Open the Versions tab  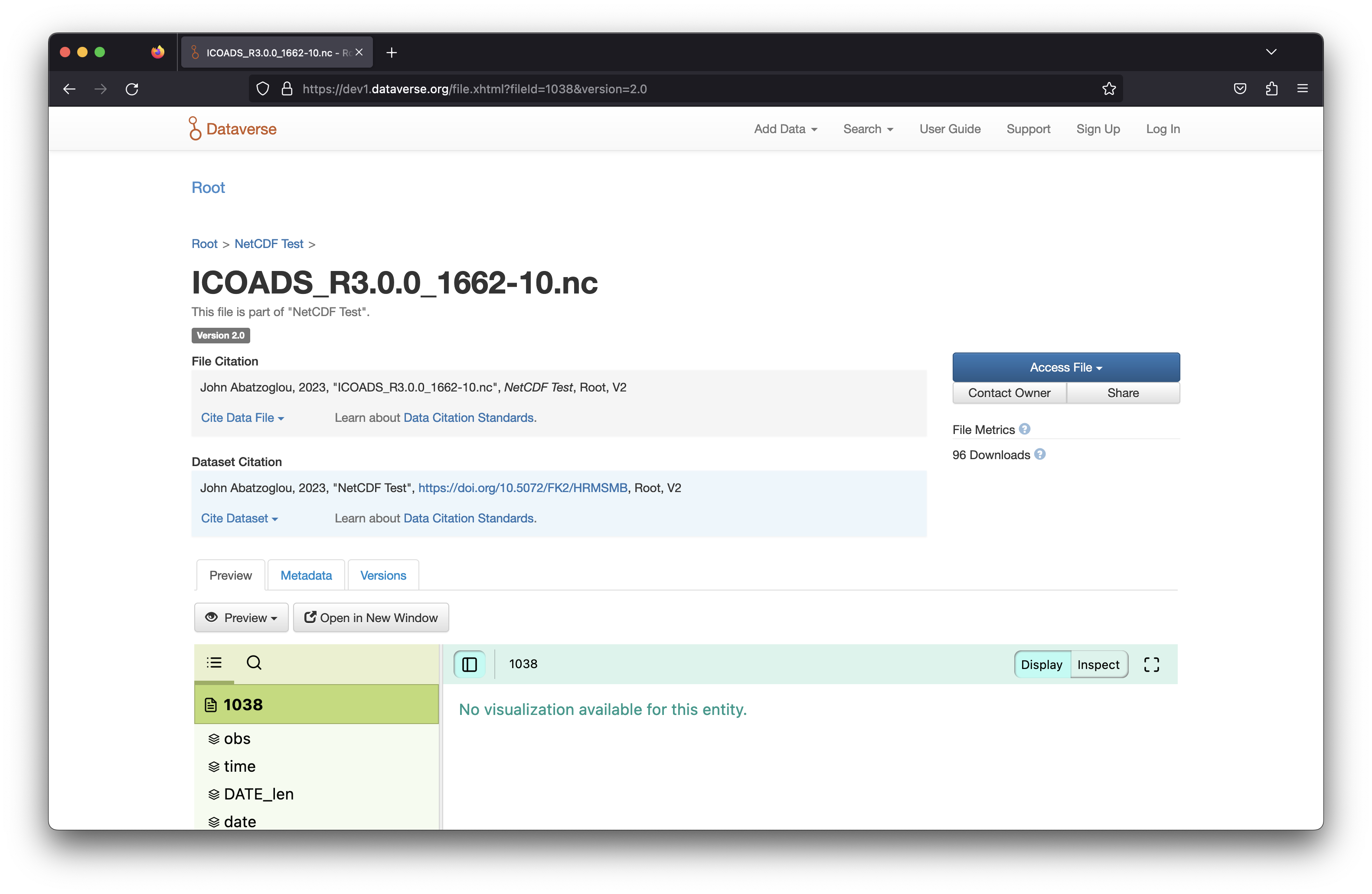(x=383, y=575)
